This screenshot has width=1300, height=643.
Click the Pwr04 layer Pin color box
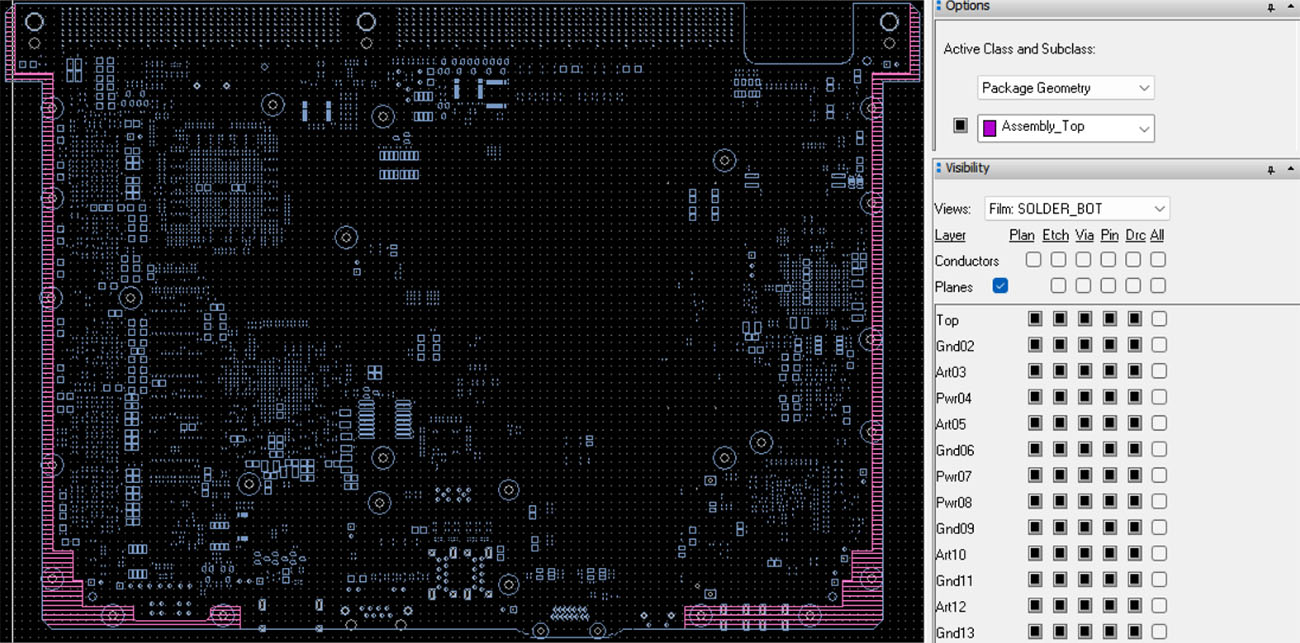[1109, 397]
